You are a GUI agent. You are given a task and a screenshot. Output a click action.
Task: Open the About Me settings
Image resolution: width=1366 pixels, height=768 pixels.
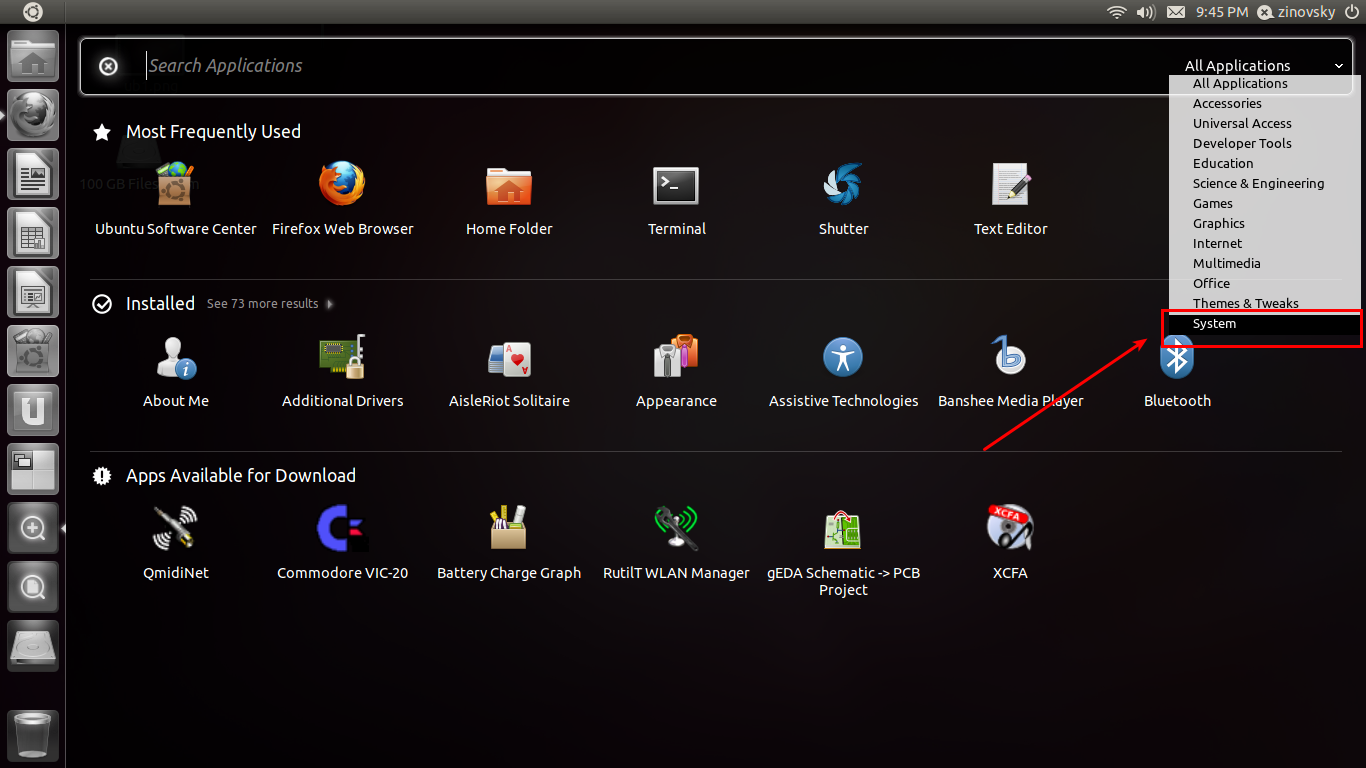[x=176, y=372]
